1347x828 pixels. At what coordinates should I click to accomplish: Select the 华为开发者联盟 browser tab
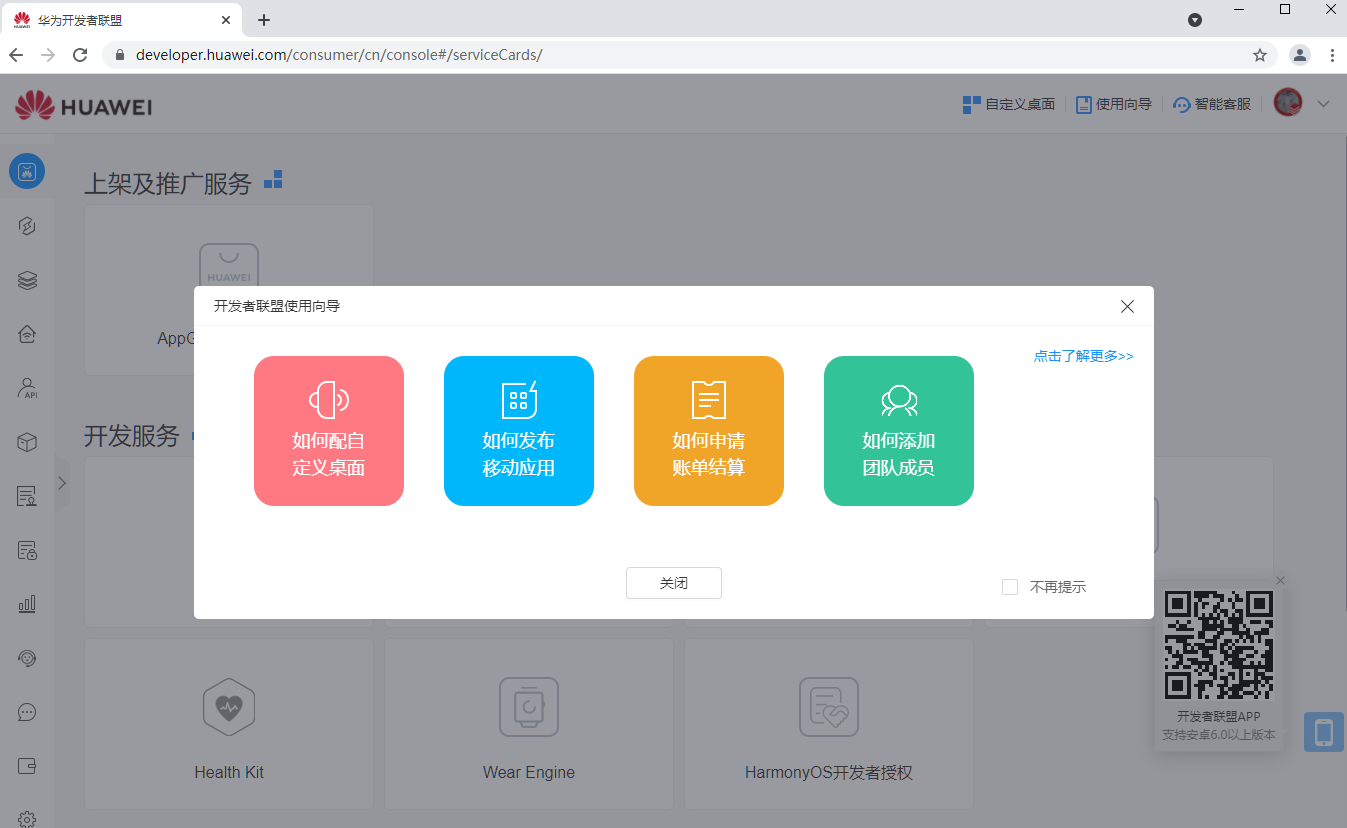click(122, 20)
